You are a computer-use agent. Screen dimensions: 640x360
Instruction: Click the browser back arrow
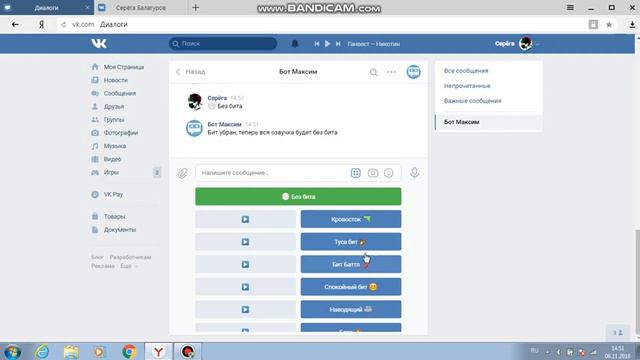(x=15, y=24)
